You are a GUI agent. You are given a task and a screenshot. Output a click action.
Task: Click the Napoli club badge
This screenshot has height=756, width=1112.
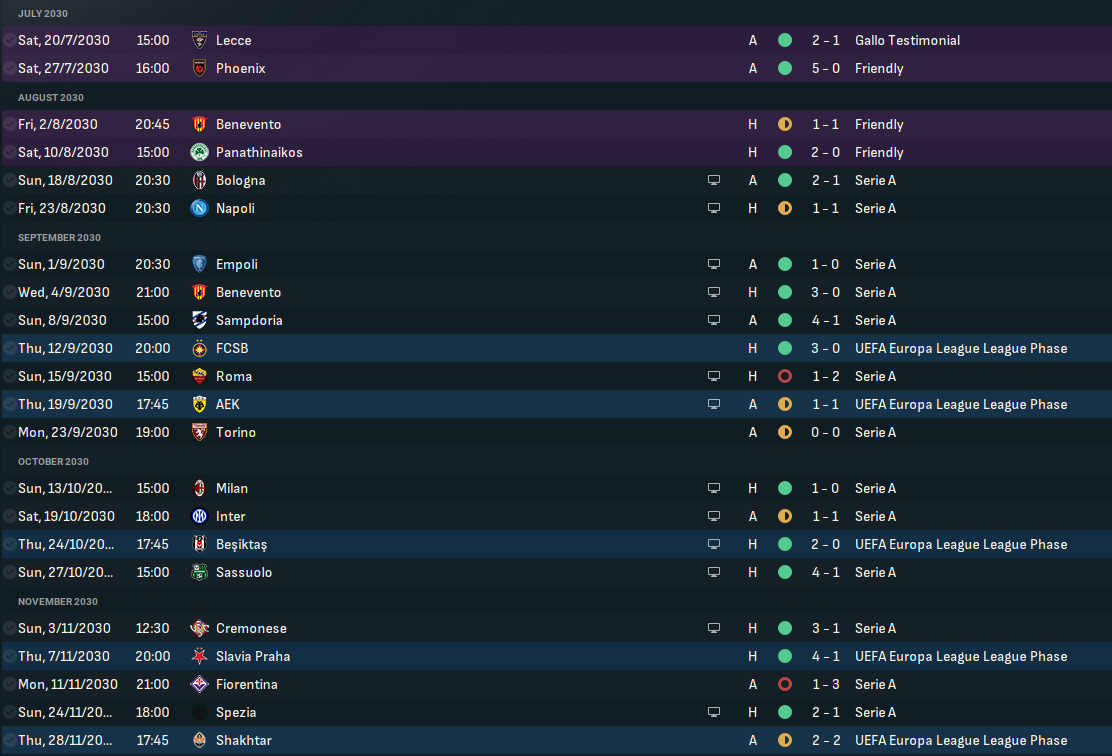[199, 208]
